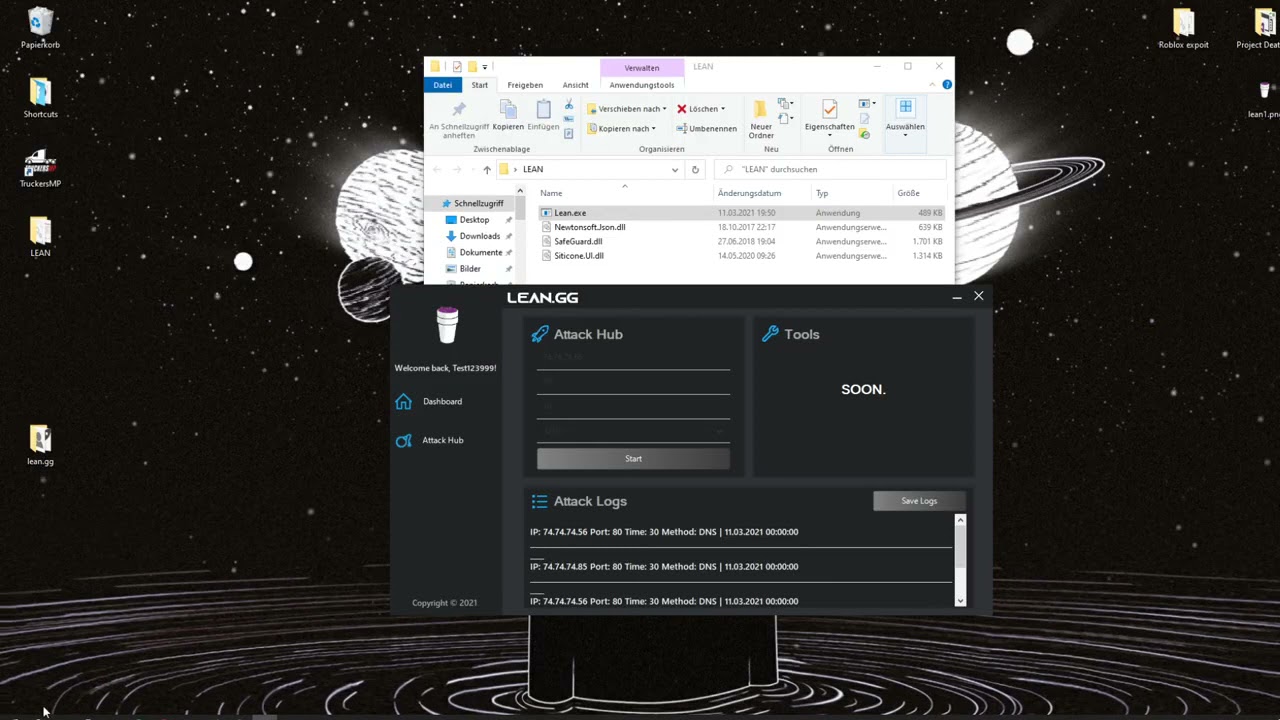This screenshot has width=1280, height=720.
Task: Open the LEAN folder desktop icon
Action: tap(40, 238)
